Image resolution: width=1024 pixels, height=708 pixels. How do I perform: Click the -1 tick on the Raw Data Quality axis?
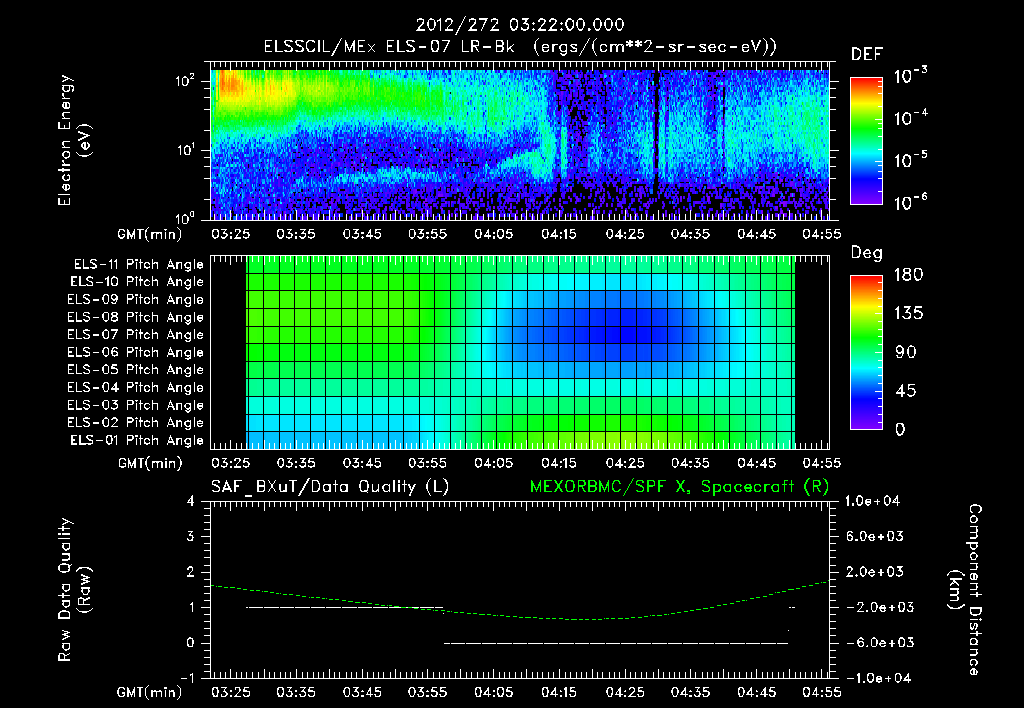pos(187,678)
